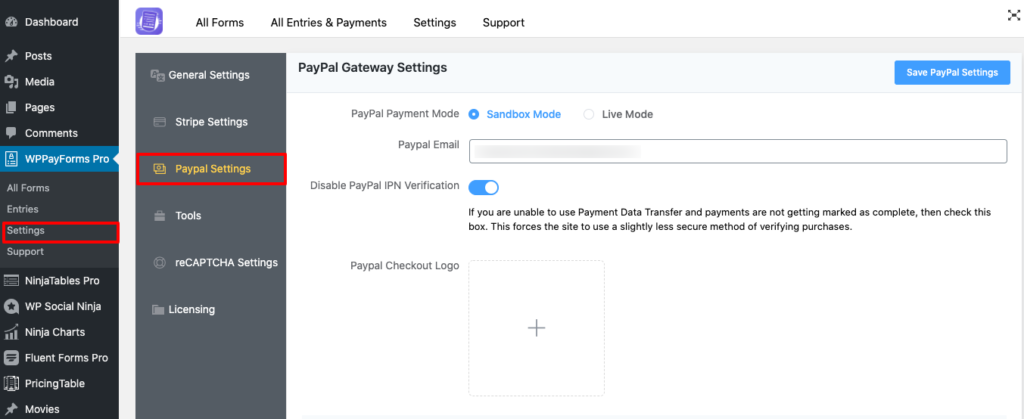The height and width of the screenshot is (419, 1024).
Task: Open the All Entries & Payments tab
Action: (328, 22)
